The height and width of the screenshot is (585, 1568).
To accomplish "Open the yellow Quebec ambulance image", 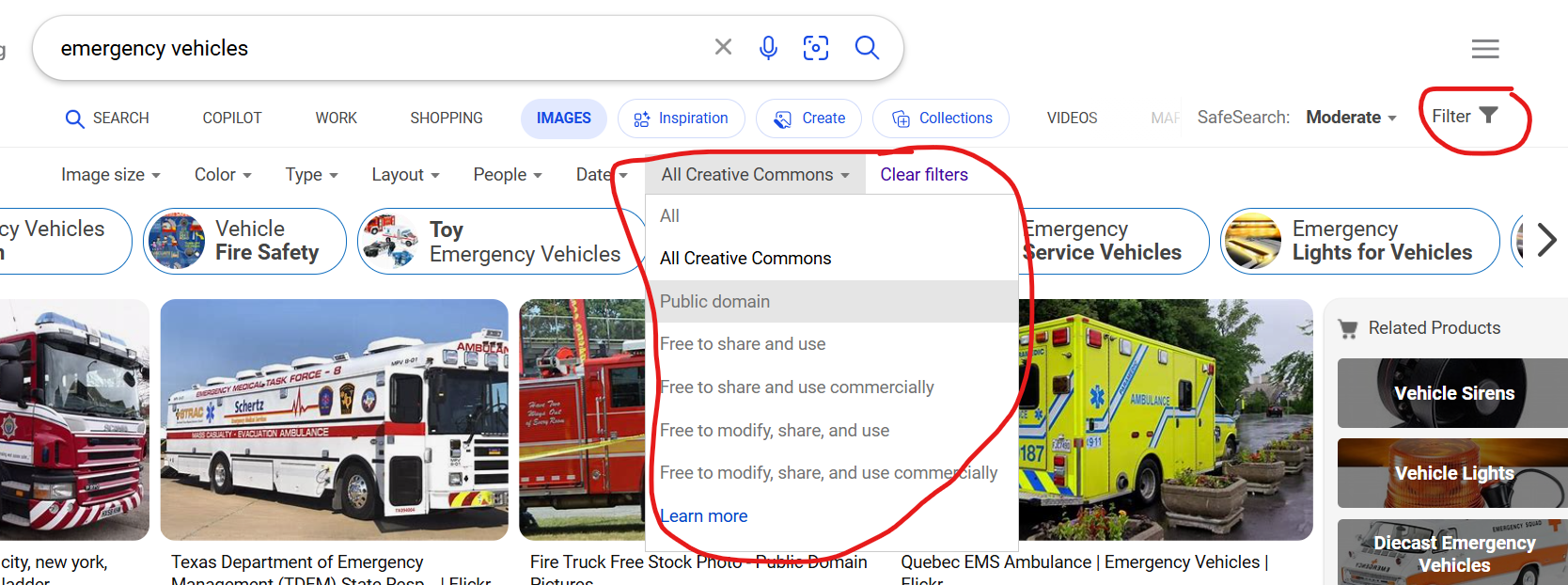I will 1166,419.
